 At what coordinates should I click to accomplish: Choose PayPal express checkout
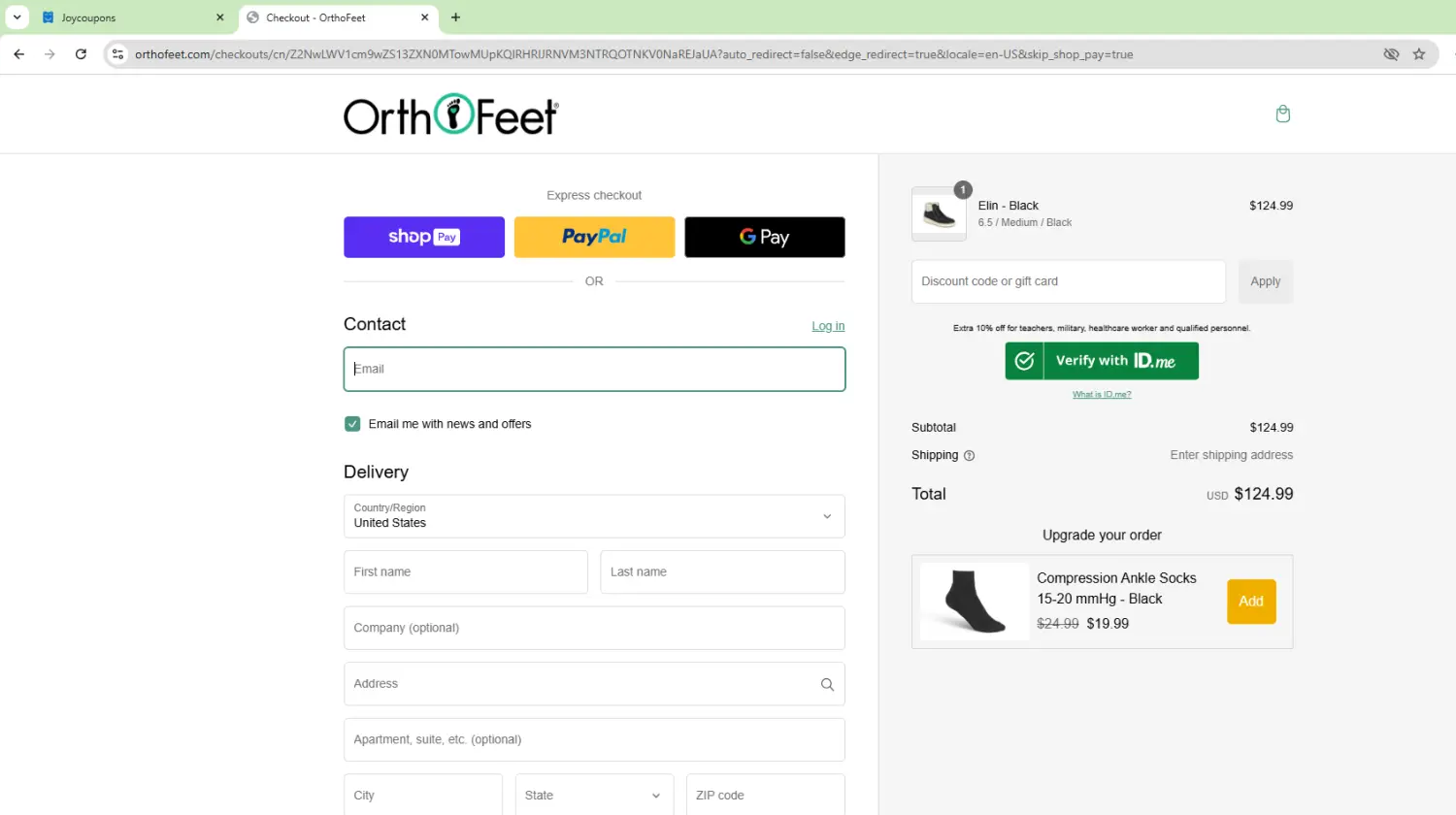594,237
